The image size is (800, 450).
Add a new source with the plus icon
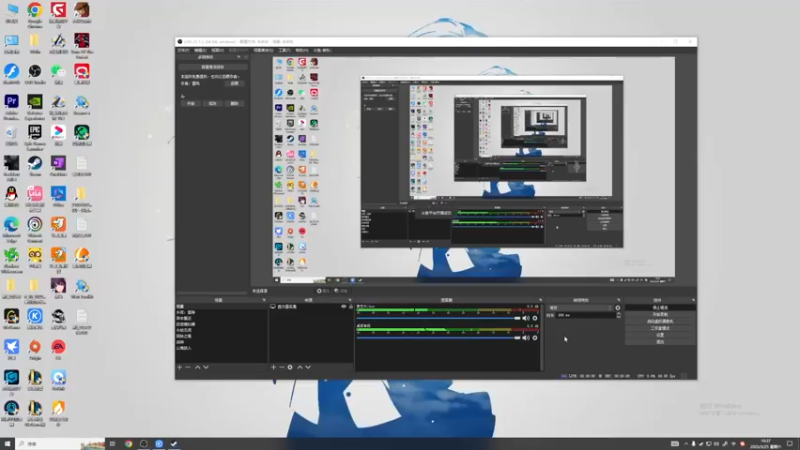tap(273, 367)
